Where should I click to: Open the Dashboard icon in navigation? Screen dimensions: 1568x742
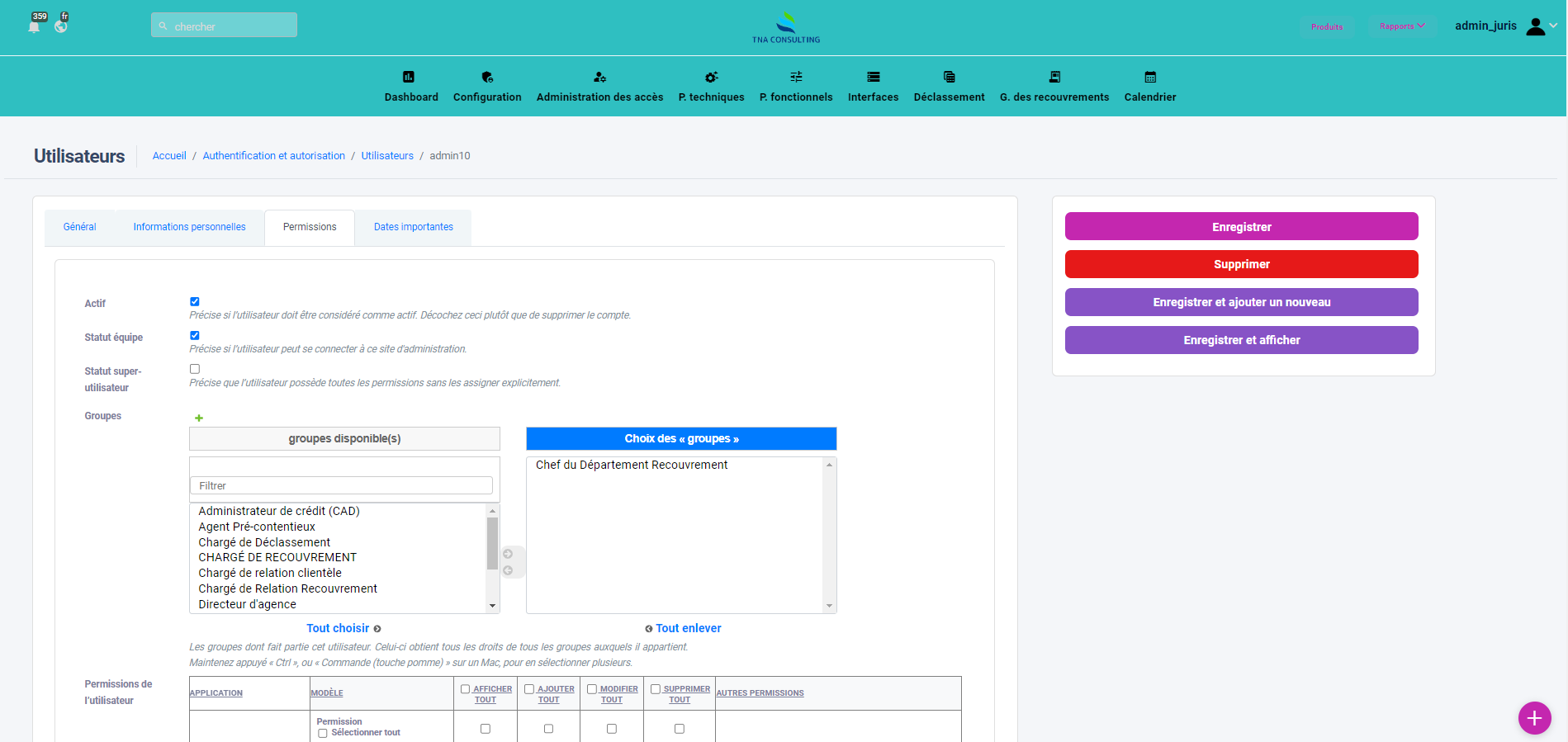409,77
